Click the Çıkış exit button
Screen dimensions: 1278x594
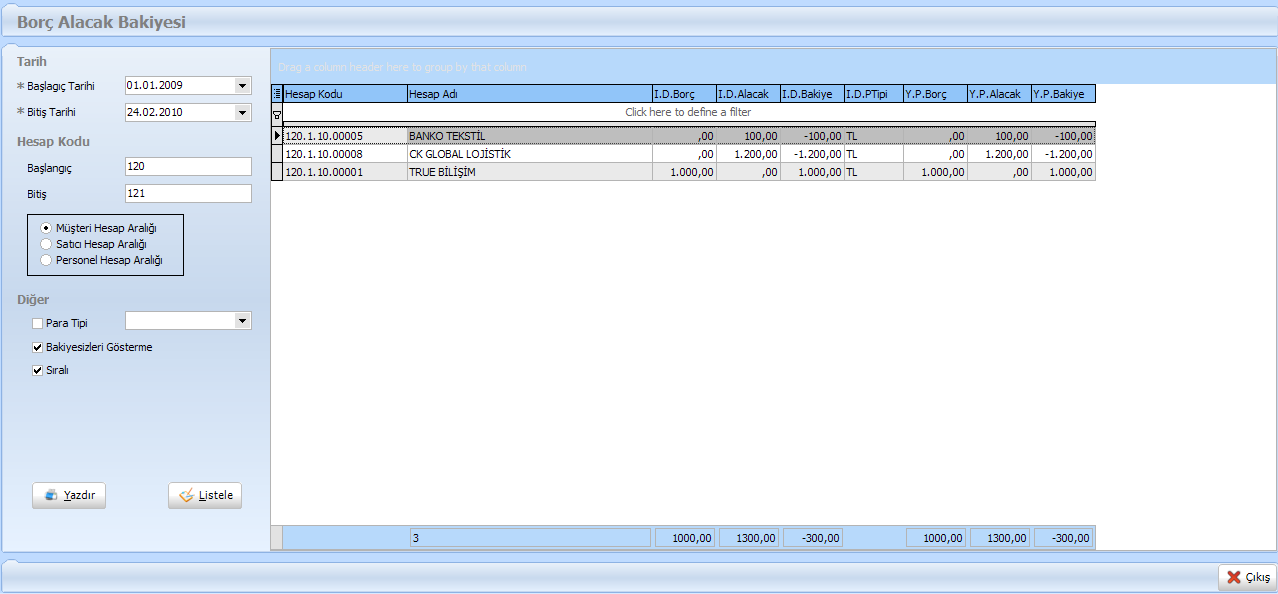pyautogui.click(x=1247, y=578)
